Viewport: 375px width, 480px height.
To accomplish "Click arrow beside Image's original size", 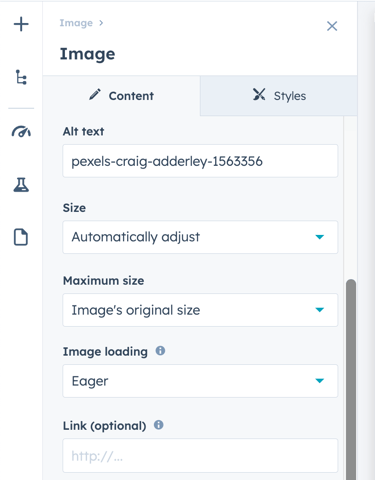I will [320, 310].
